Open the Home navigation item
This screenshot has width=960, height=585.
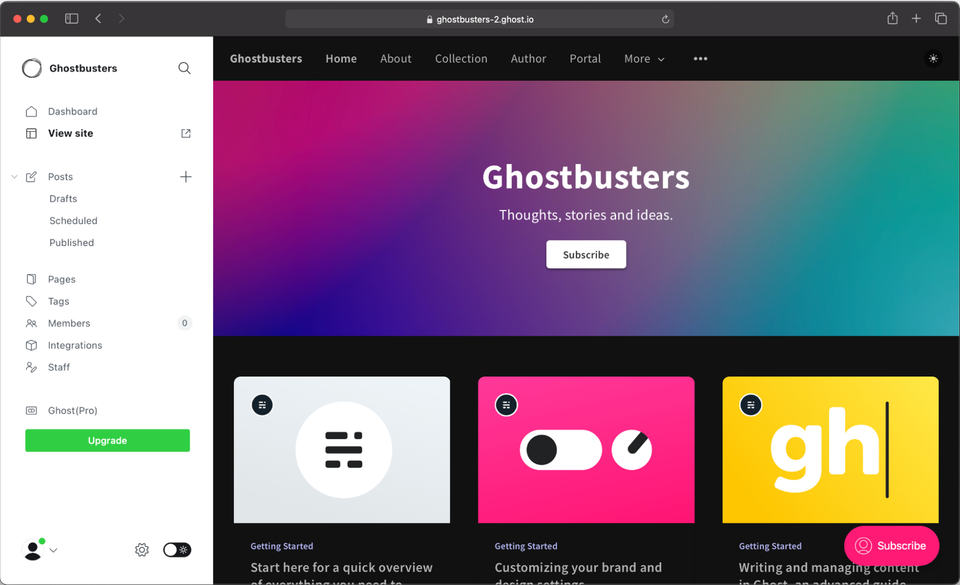tap(341, 59)
